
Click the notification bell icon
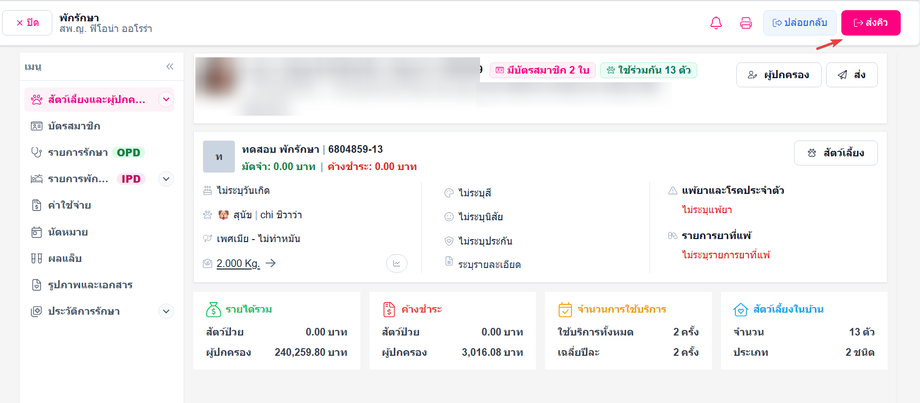(x=716, y=23)
